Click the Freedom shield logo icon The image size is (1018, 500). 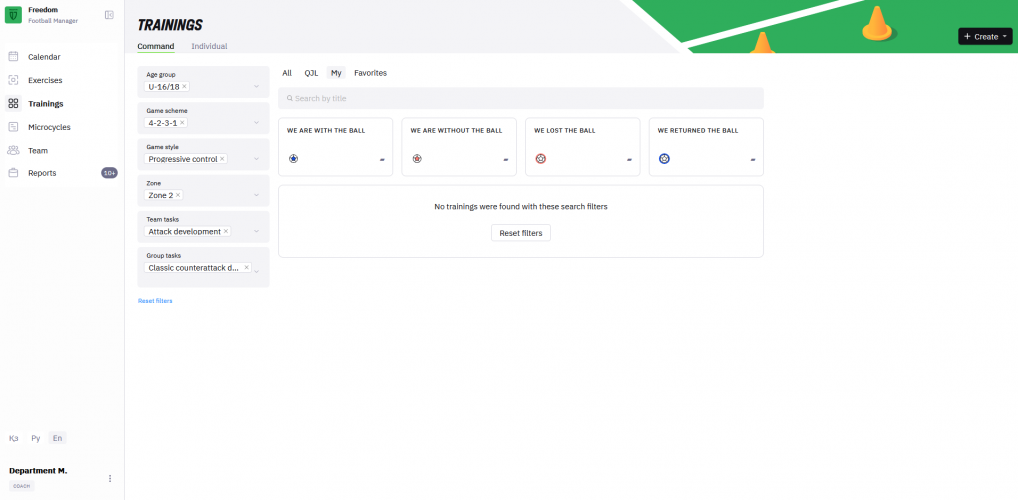click(13, 15)
